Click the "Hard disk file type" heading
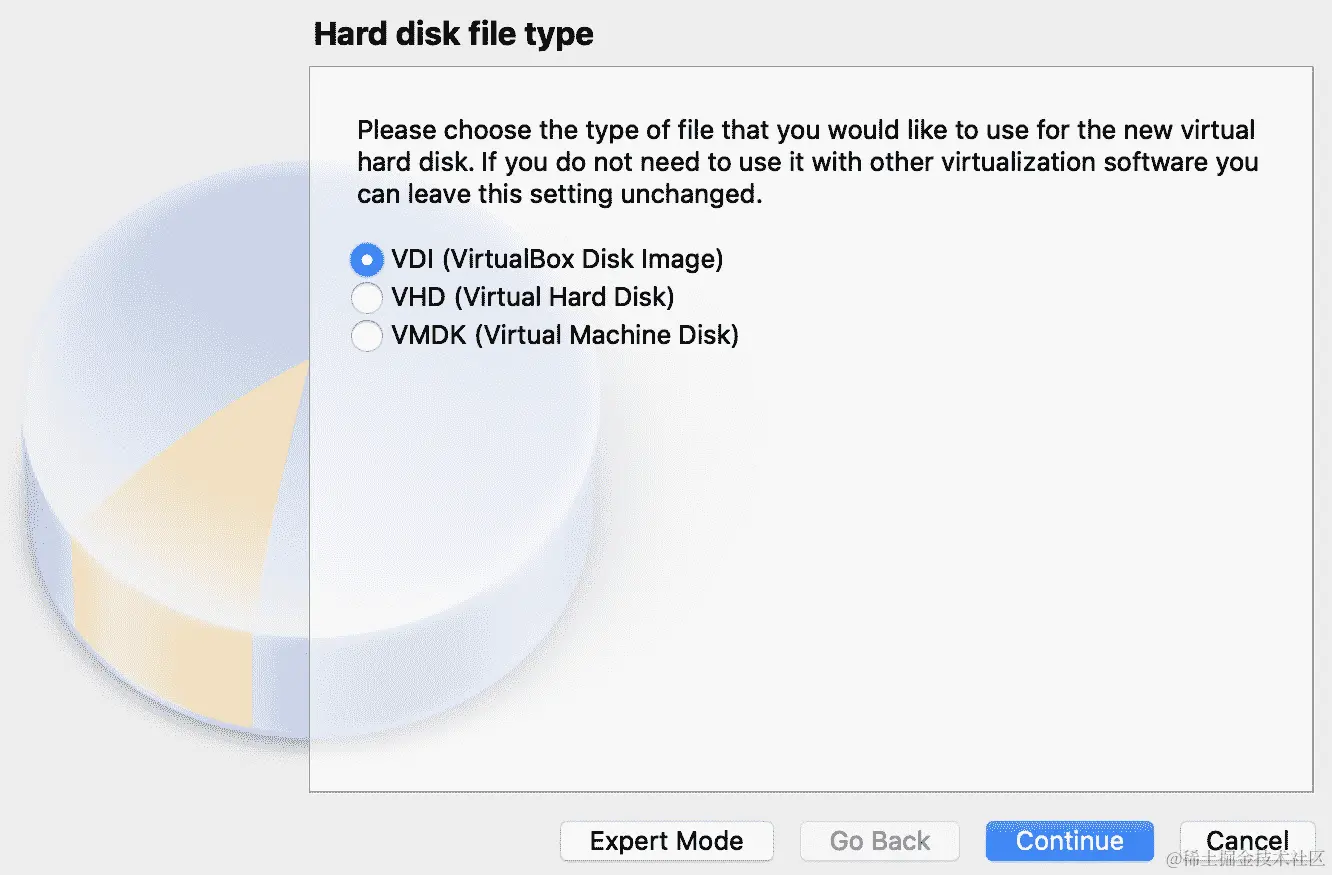1332x875 pixels. (454, 35)
